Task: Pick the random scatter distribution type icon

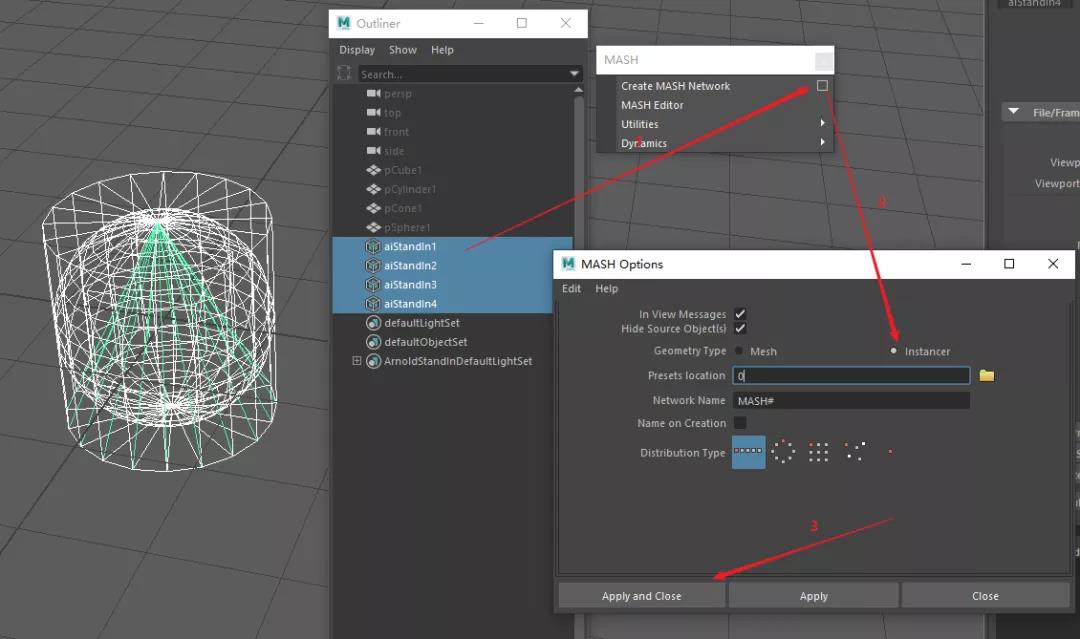Action: click(x=855, y=451)
